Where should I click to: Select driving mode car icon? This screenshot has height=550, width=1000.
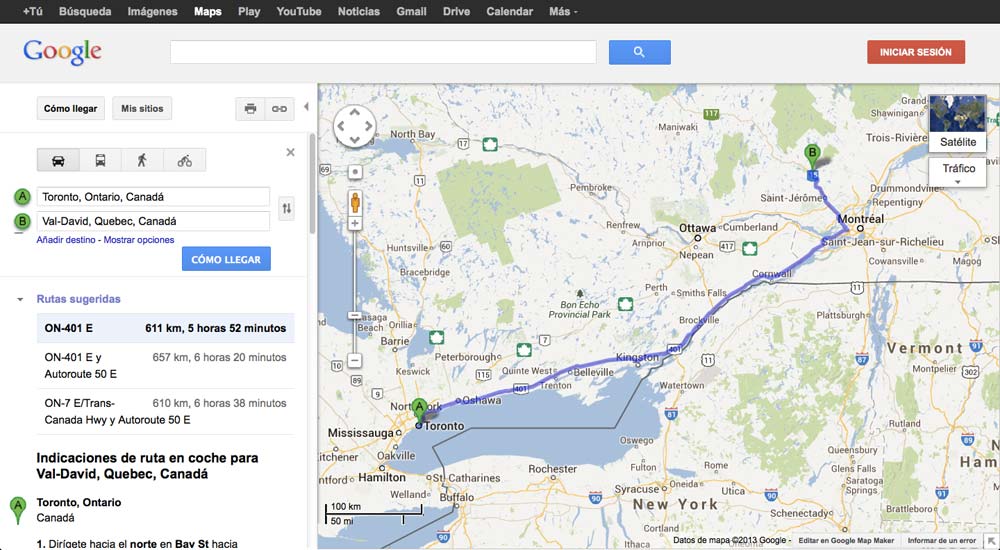click(58, 160)
